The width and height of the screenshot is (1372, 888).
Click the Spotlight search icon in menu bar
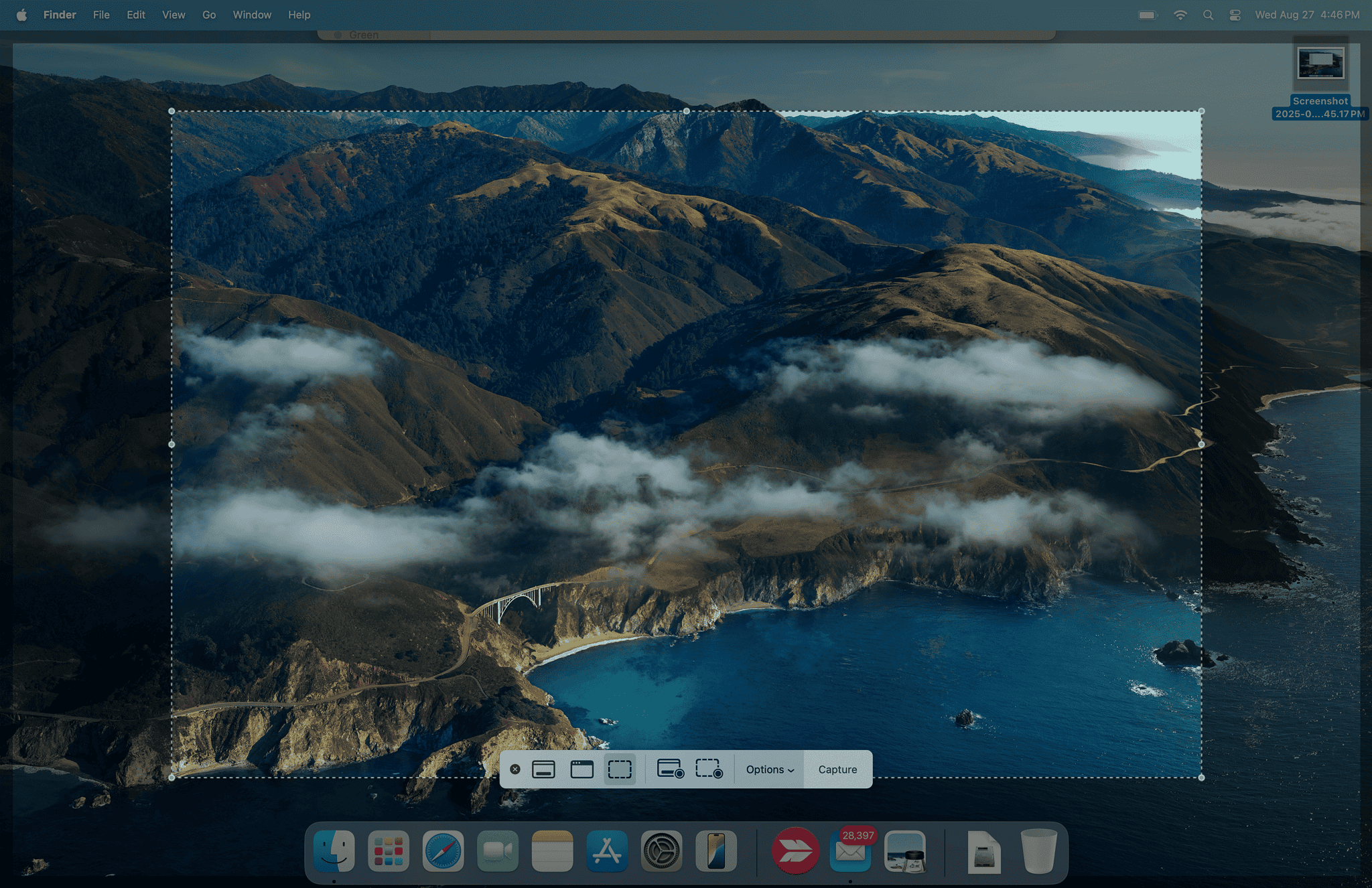[1209, 14]
